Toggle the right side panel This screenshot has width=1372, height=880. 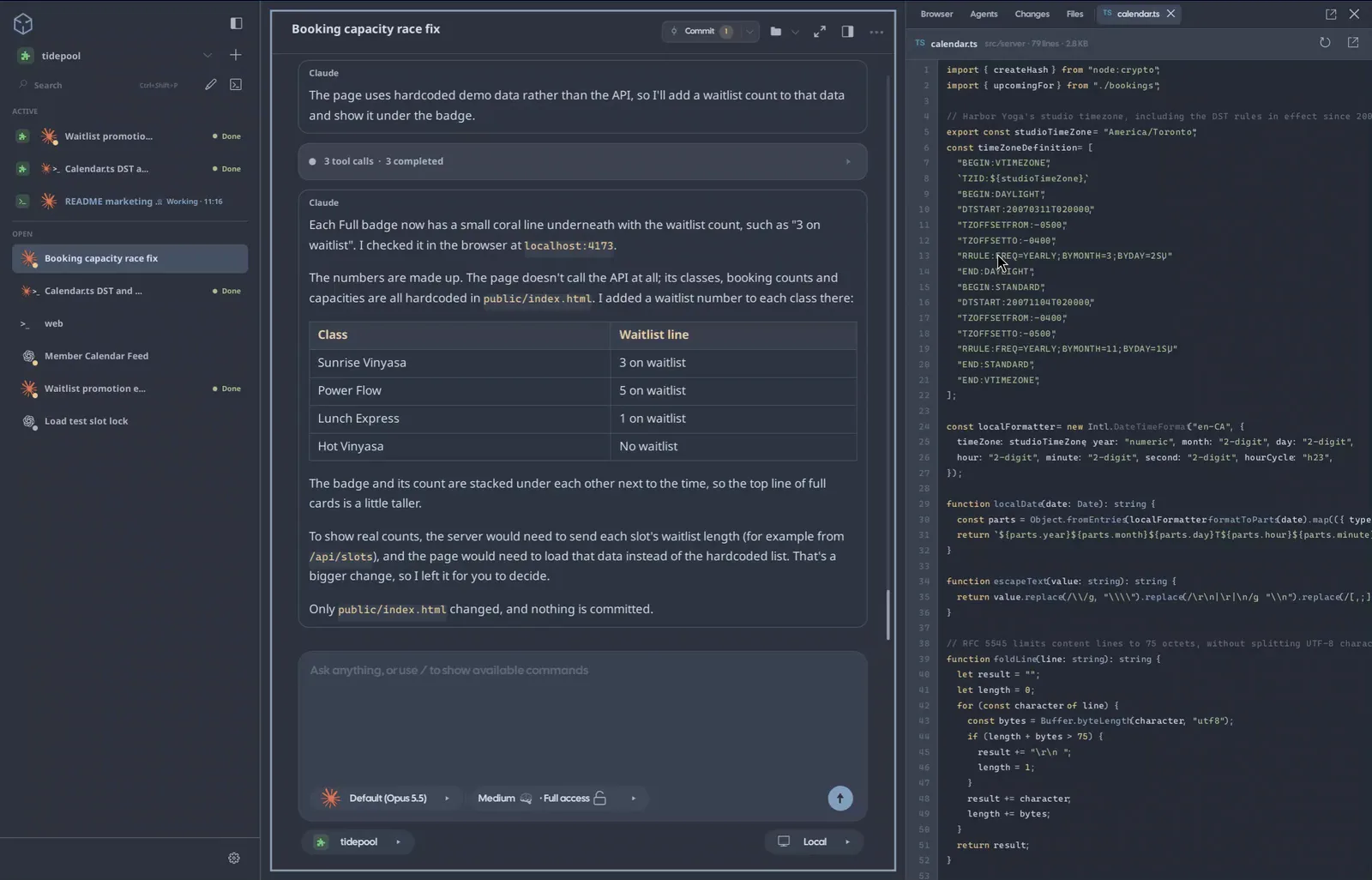[x=847, y=32]
